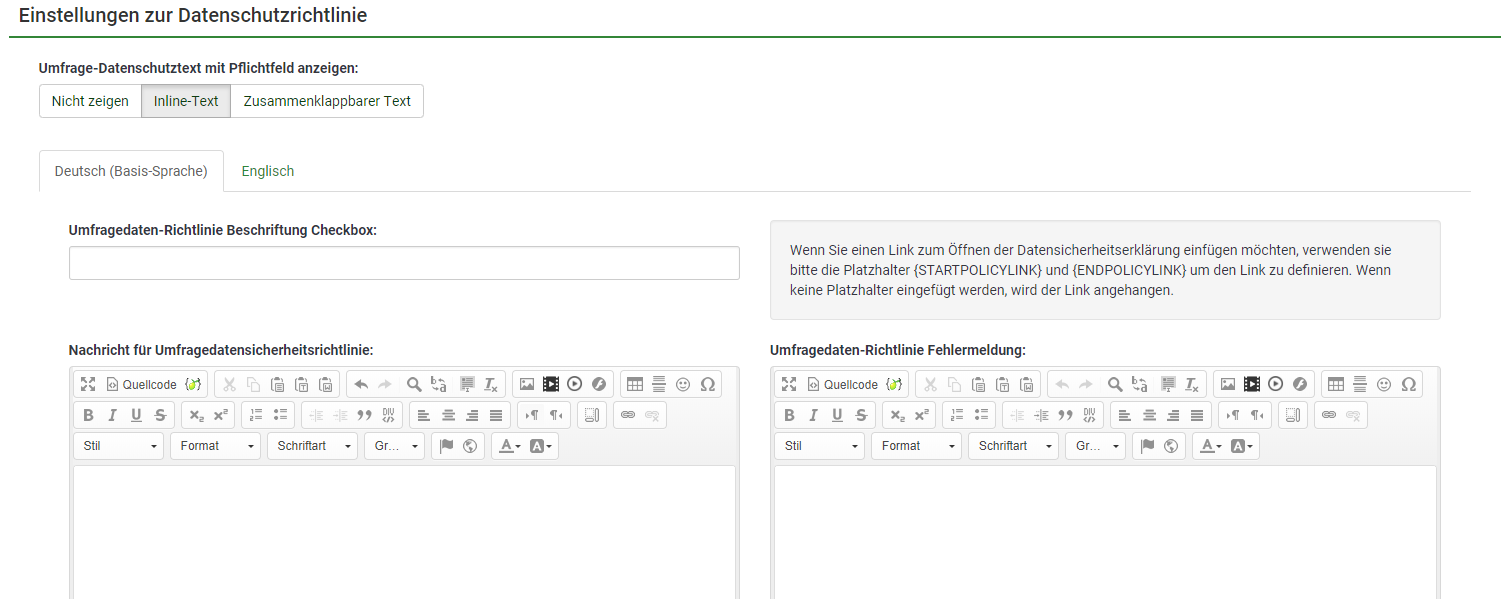This screenshot has width=1503, height=599.
Task: Expand the Format dropdown in the Fehlermeldung editor
Action: tap(915, 446)
